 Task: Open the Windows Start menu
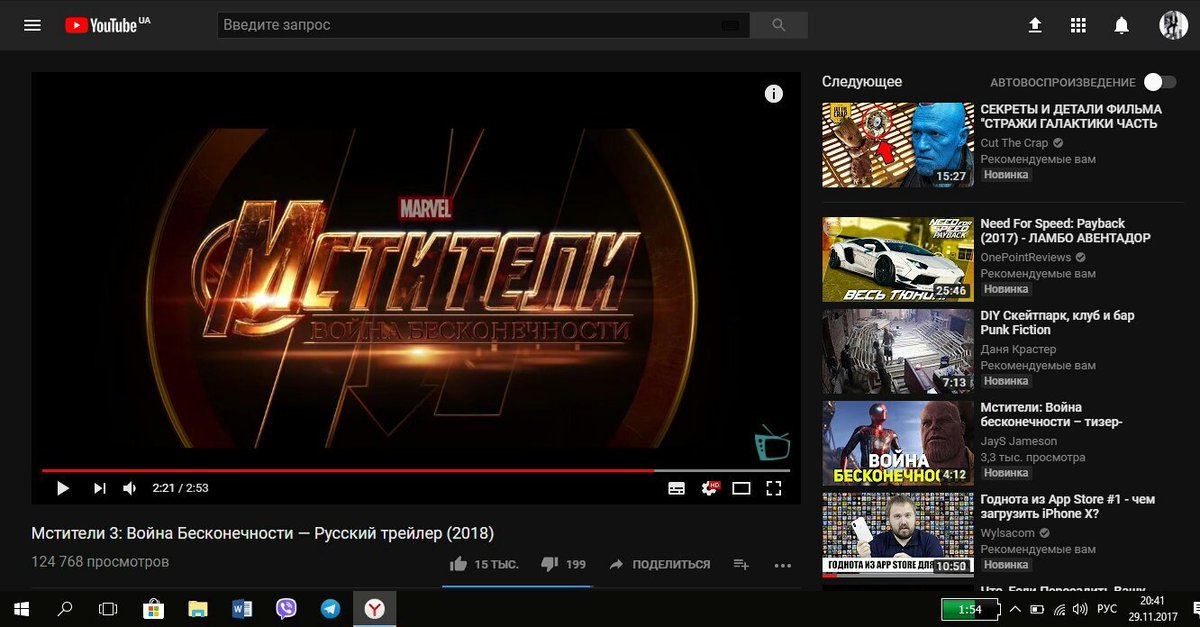click(21, 609)
